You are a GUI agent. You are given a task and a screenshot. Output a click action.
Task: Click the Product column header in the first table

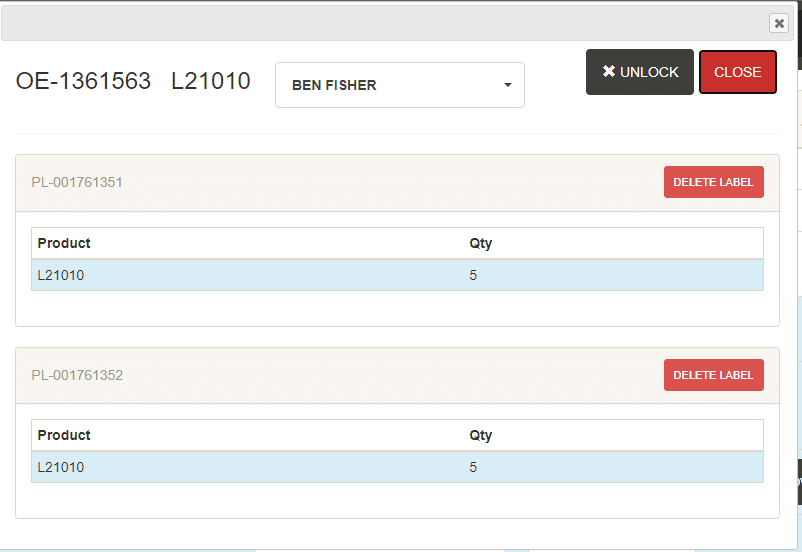click(64, 243)
